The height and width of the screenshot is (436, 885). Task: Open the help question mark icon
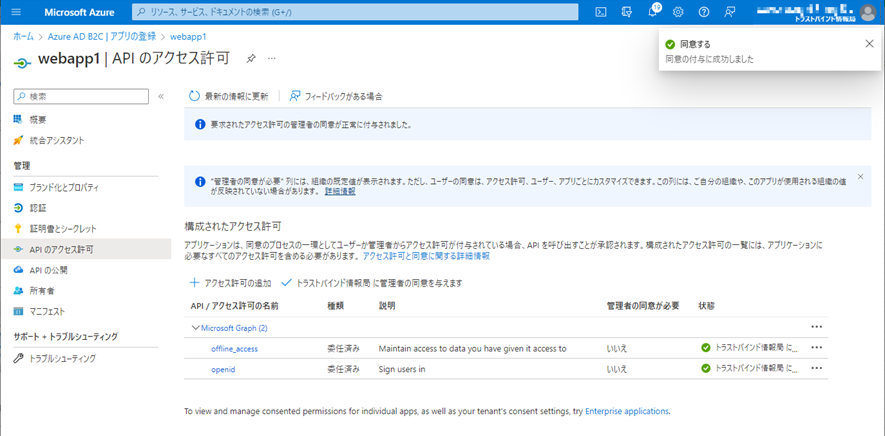tap(705, 12)
